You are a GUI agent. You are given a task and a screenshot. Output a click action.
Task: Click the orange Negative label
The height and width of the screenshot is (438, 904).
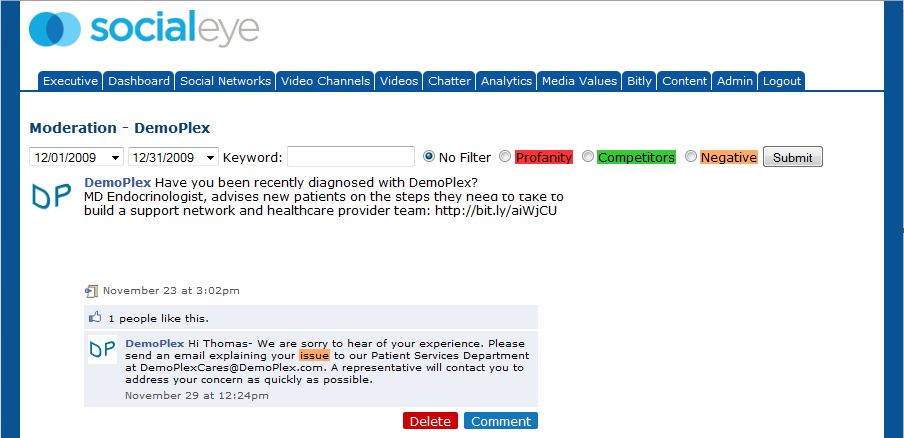pyautogui.click(x=729, y=157)
